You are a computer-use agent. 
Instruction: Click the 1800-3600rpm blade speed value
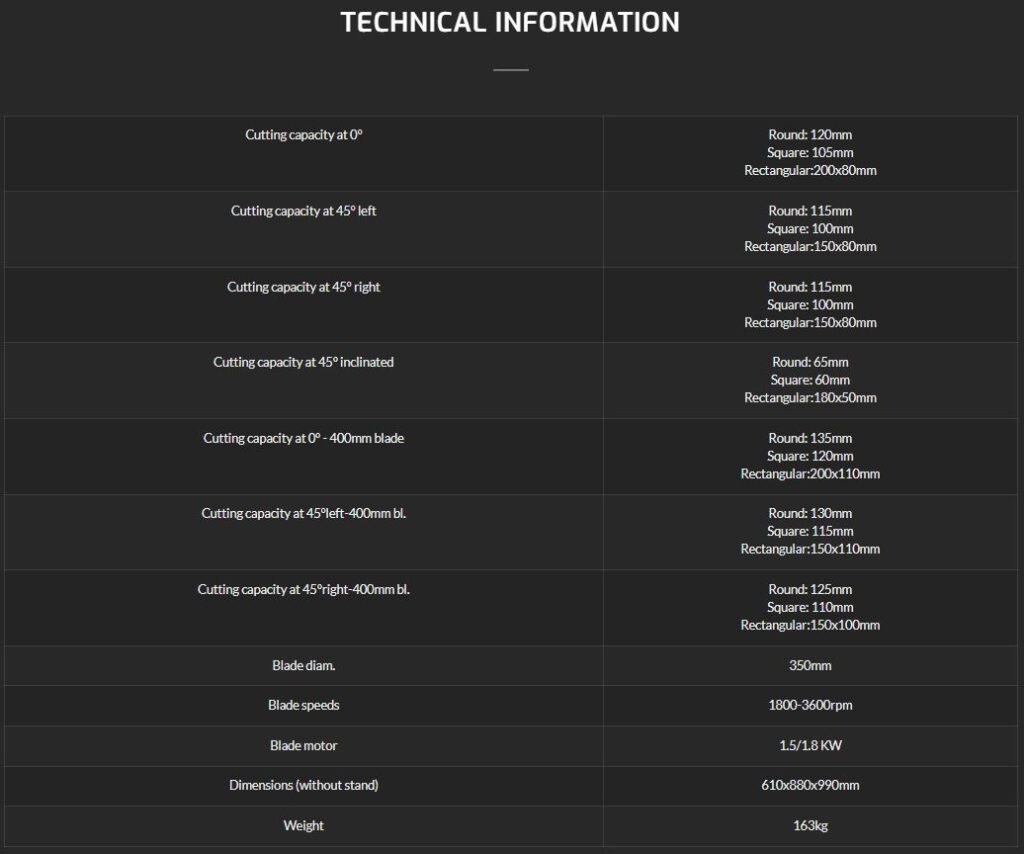[x=810, y=705]
